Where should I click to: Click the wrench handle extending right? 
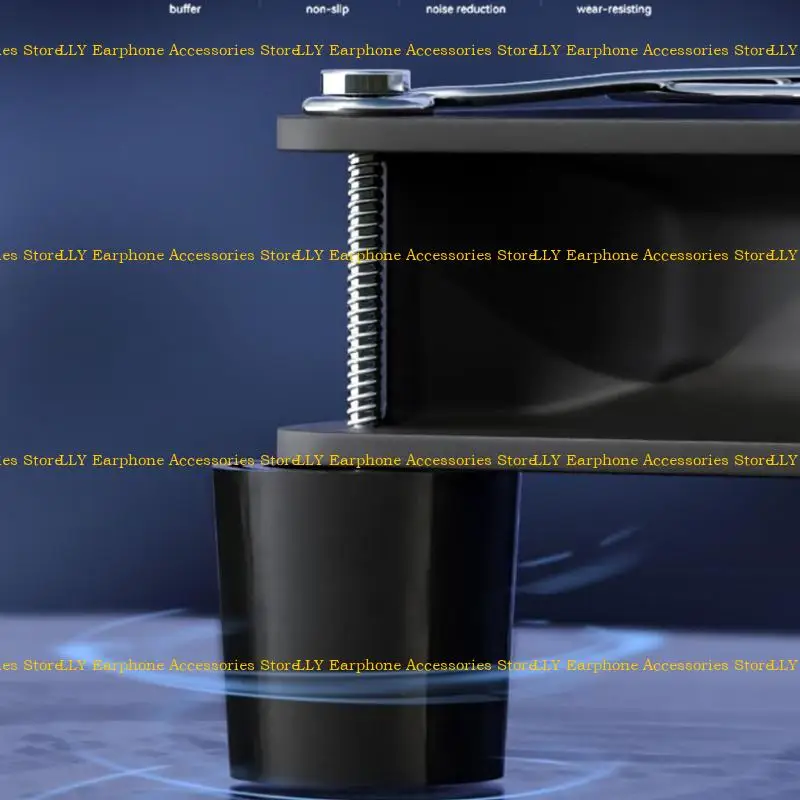pos(620,88)
